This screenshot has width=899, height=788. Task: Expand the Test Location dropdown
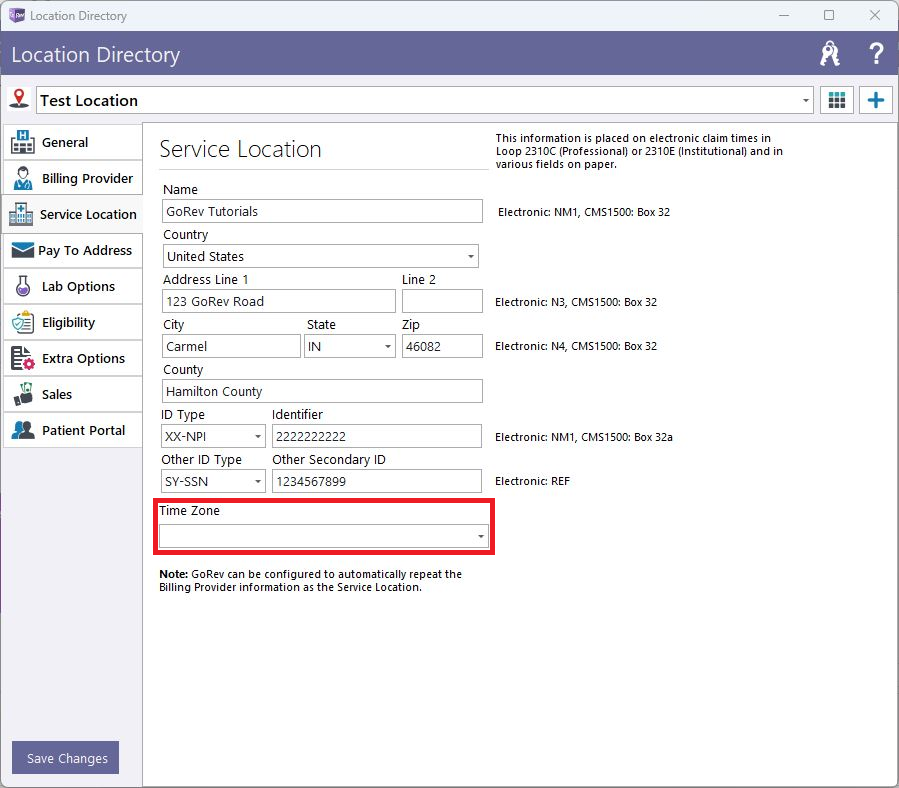pos(806,100)
